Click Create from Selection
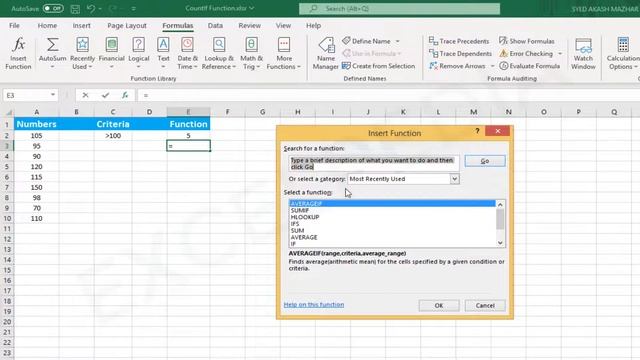 point(378,66)
